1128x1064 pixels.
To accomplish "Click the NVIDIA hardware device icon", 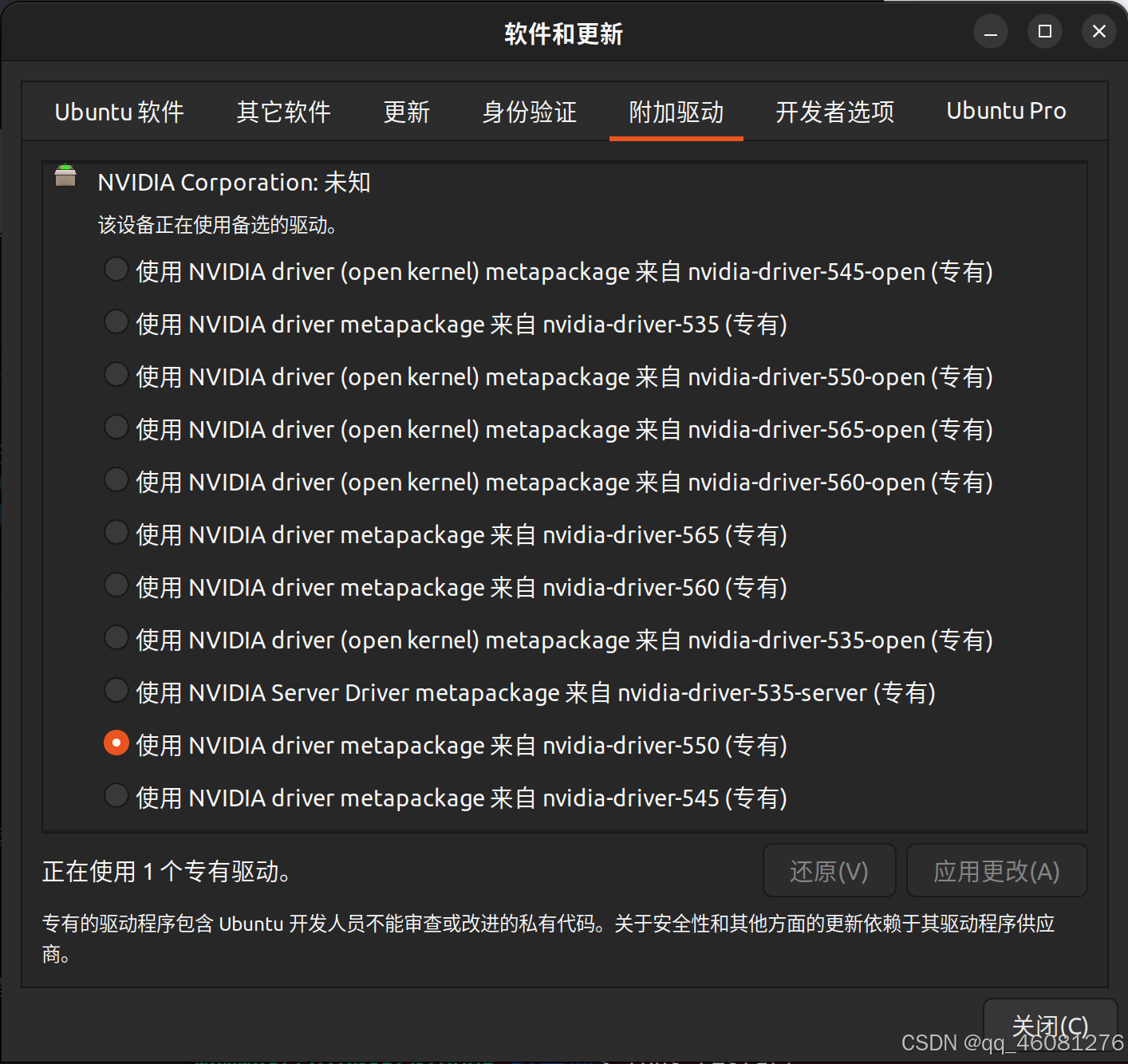I will pyautogui.click(x=65, y=175).
